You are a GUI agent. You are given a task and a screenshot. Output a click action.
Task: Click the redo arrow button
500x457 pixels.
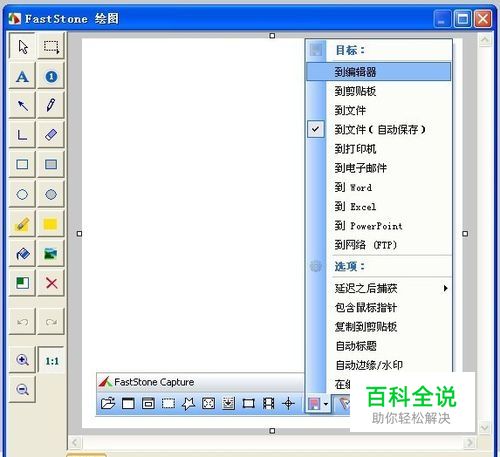click(x=51, y=322)
